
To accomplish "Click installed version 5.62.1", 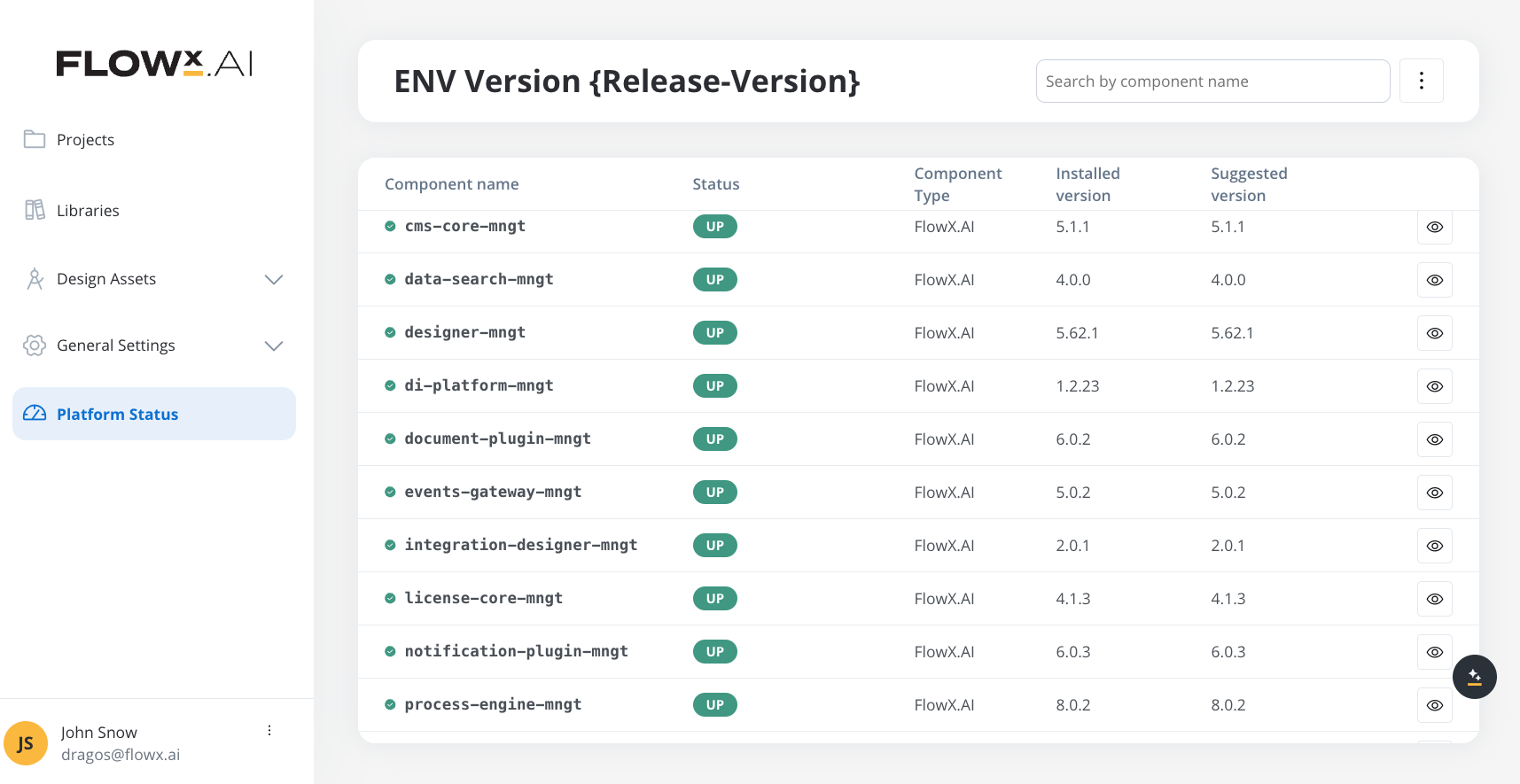I will tap(1077, 333).
